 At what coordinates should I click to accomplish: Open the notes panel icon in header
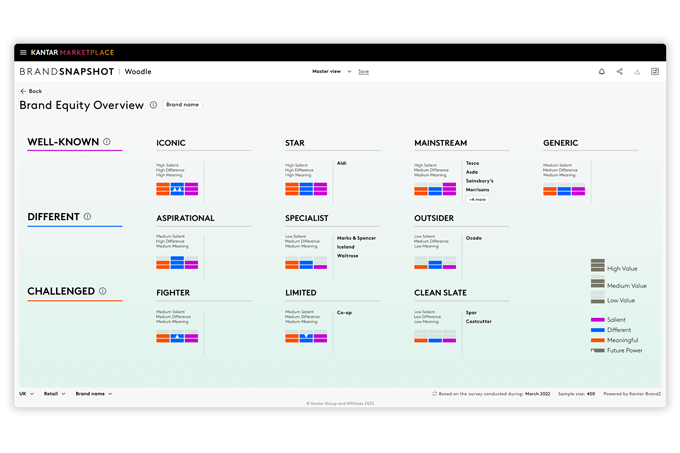coord(655,72)
